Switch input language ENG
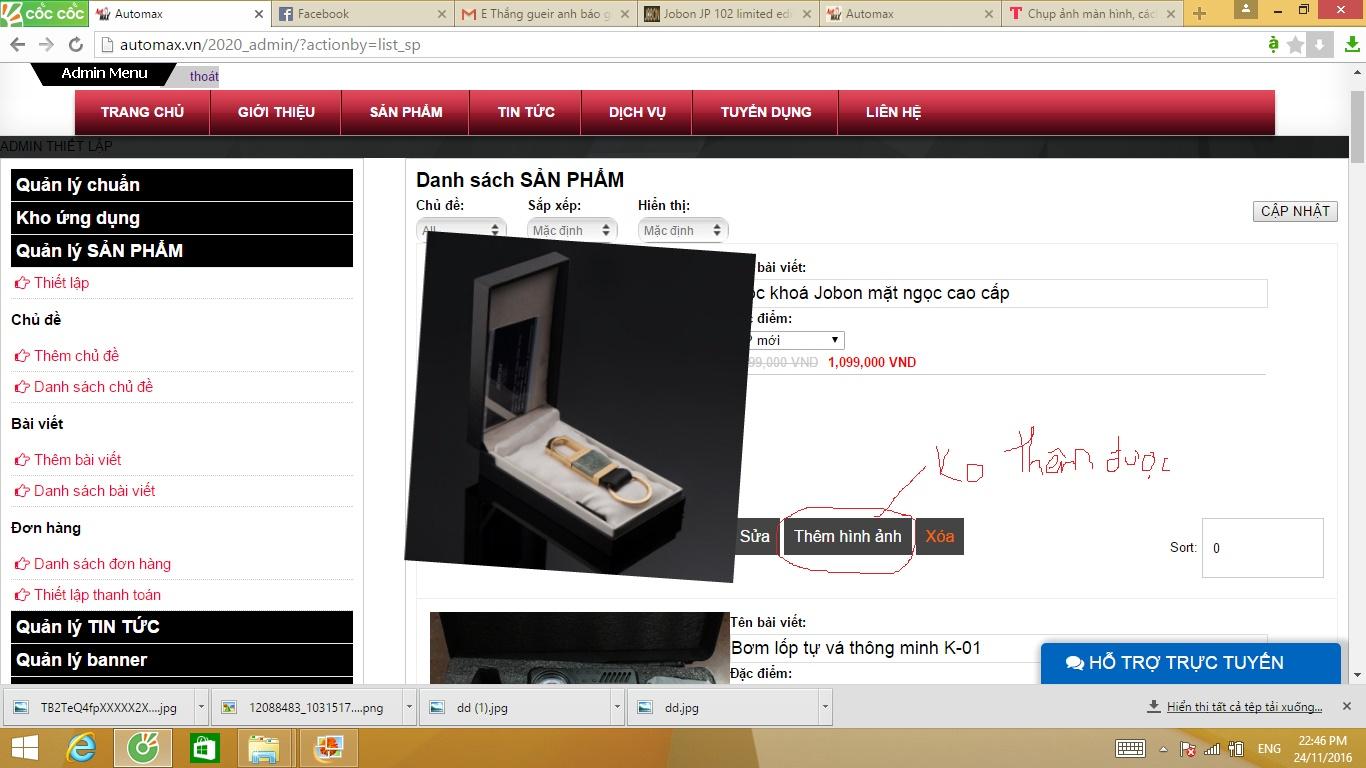 [1269, 748]
